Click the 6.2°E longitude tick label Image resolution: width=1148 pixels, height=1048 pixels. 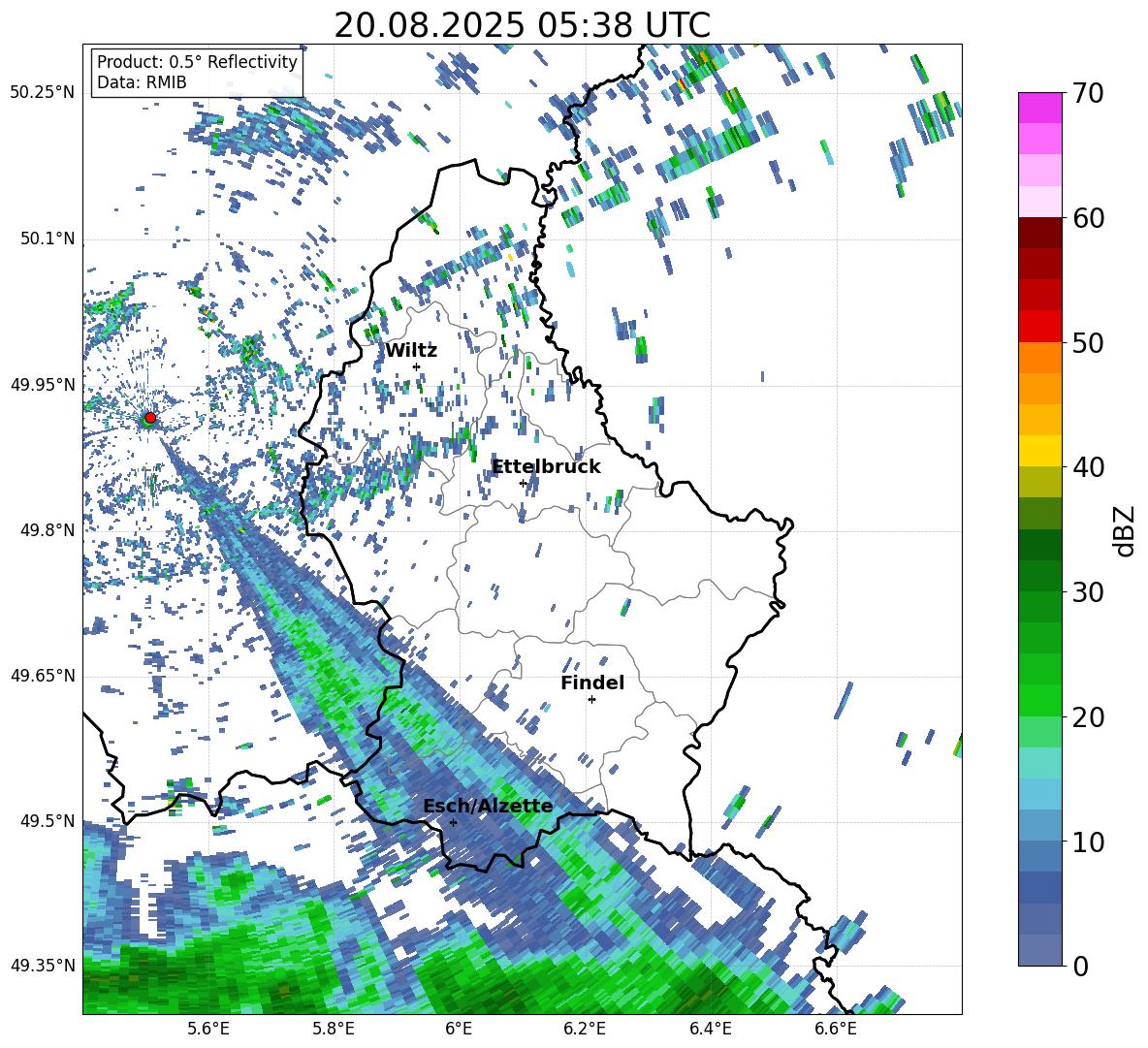[x=585, y=1030]
